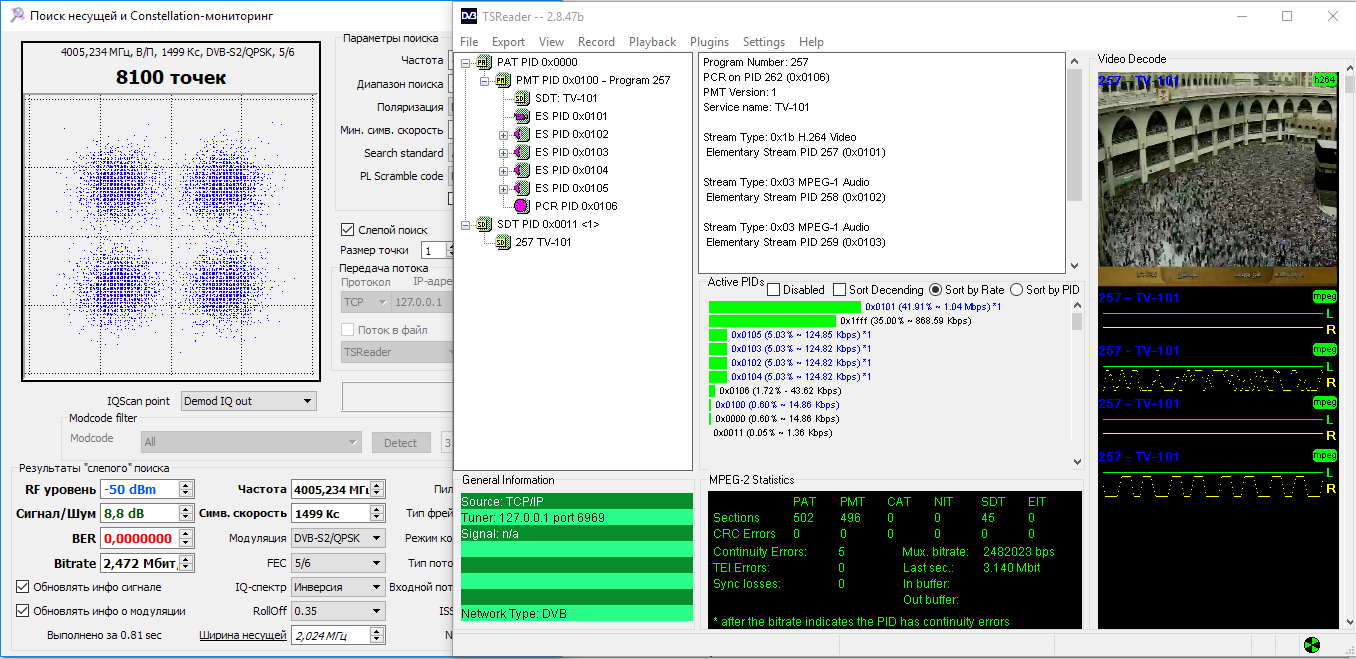
Task: Click the audio icon of ES PID 0x0104
Action: [522, 170]
